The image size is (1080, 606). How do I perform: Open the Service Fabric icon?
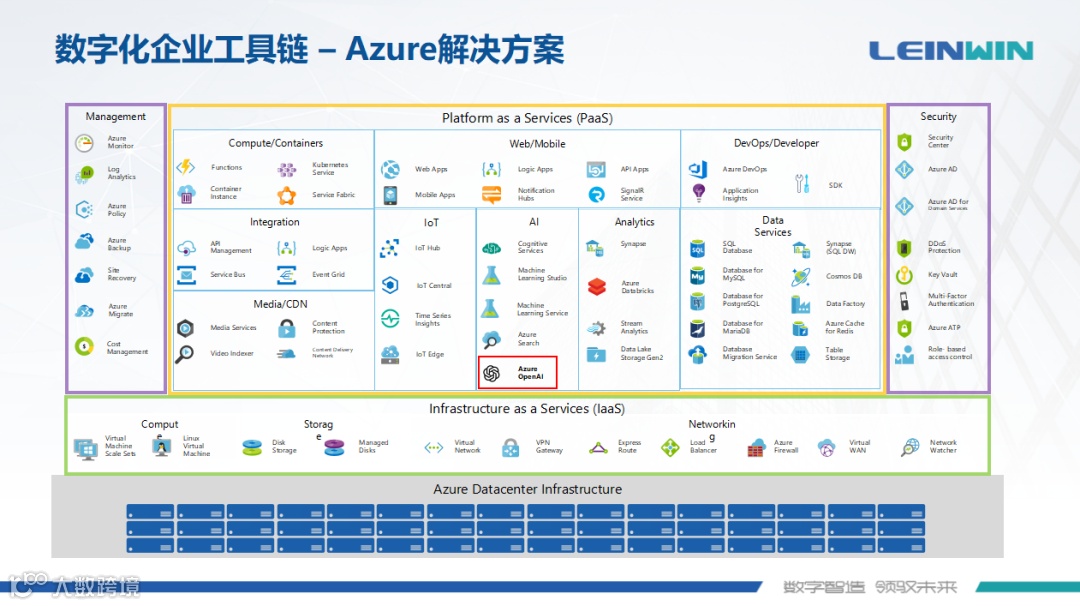pyautogui.click(x=287, y=196)
